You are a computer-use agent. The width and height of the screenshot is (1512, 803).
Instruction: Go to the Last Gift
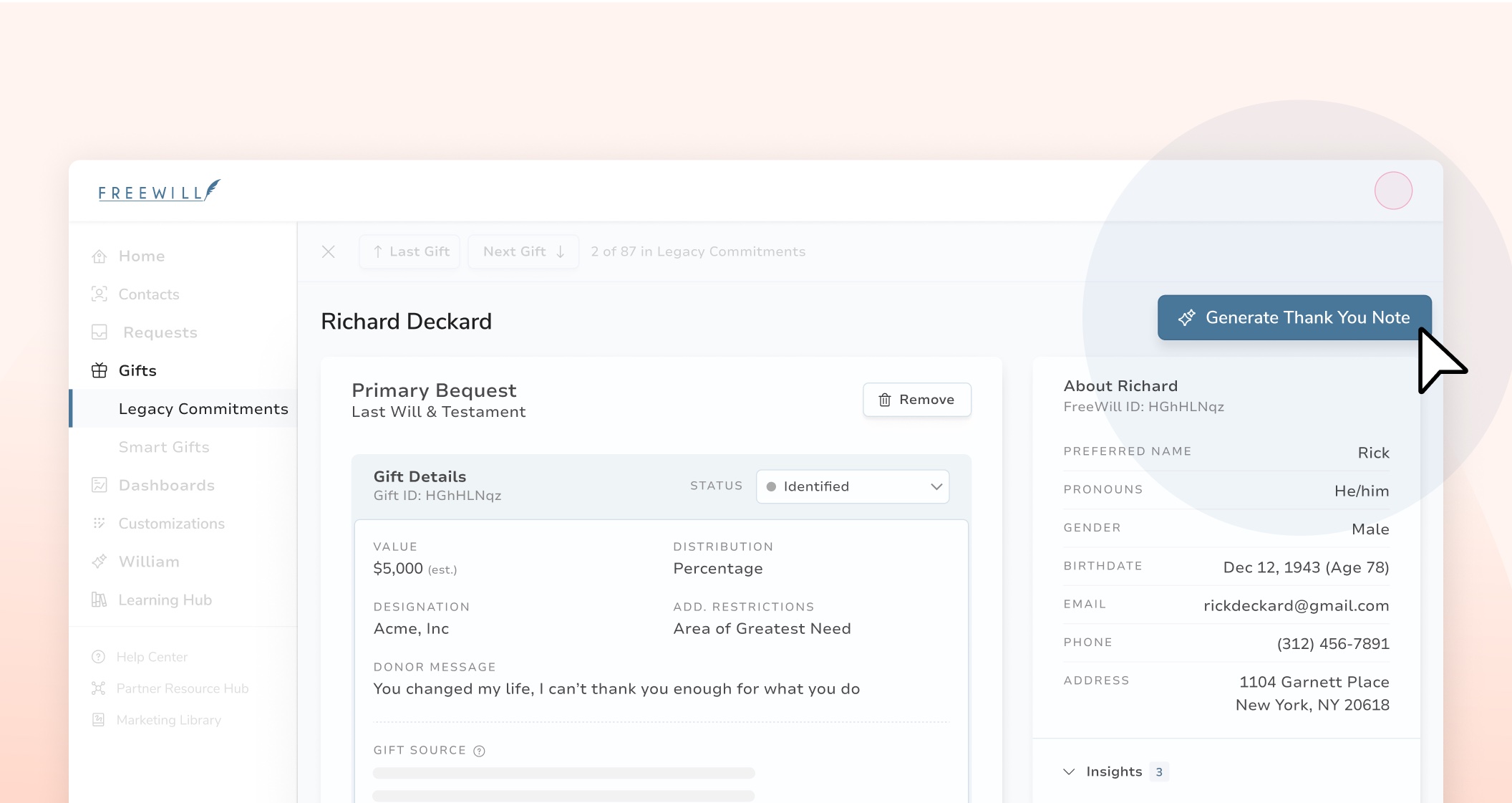409,251
